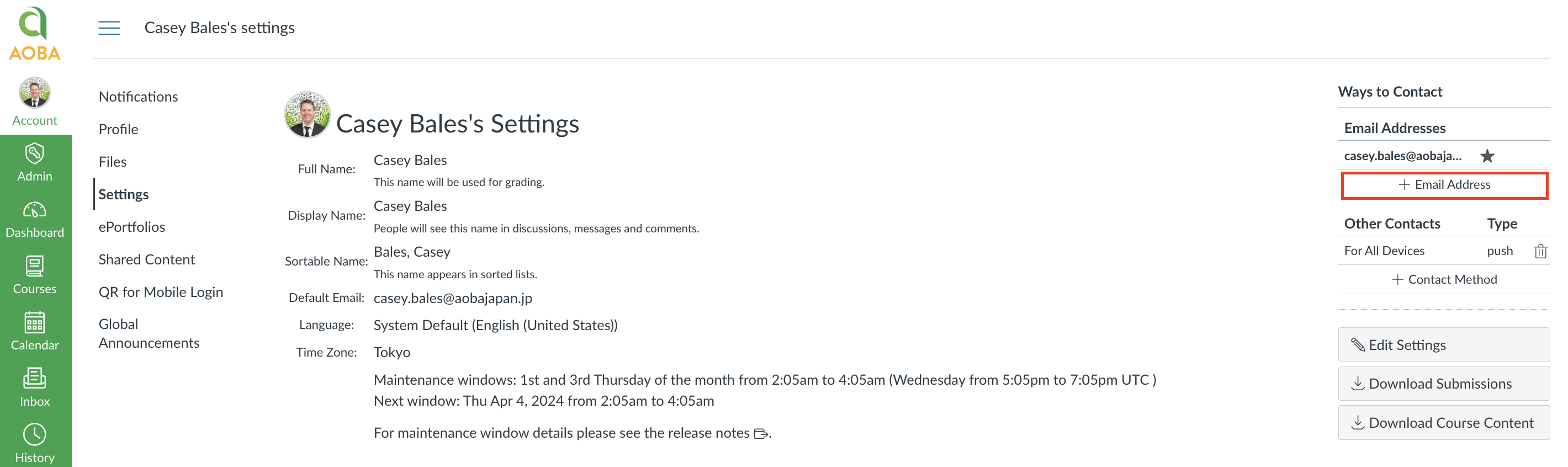Screen dimensions: 1568x467
Task: Click the AOBA logo
Action: click(x=35, y=30)
